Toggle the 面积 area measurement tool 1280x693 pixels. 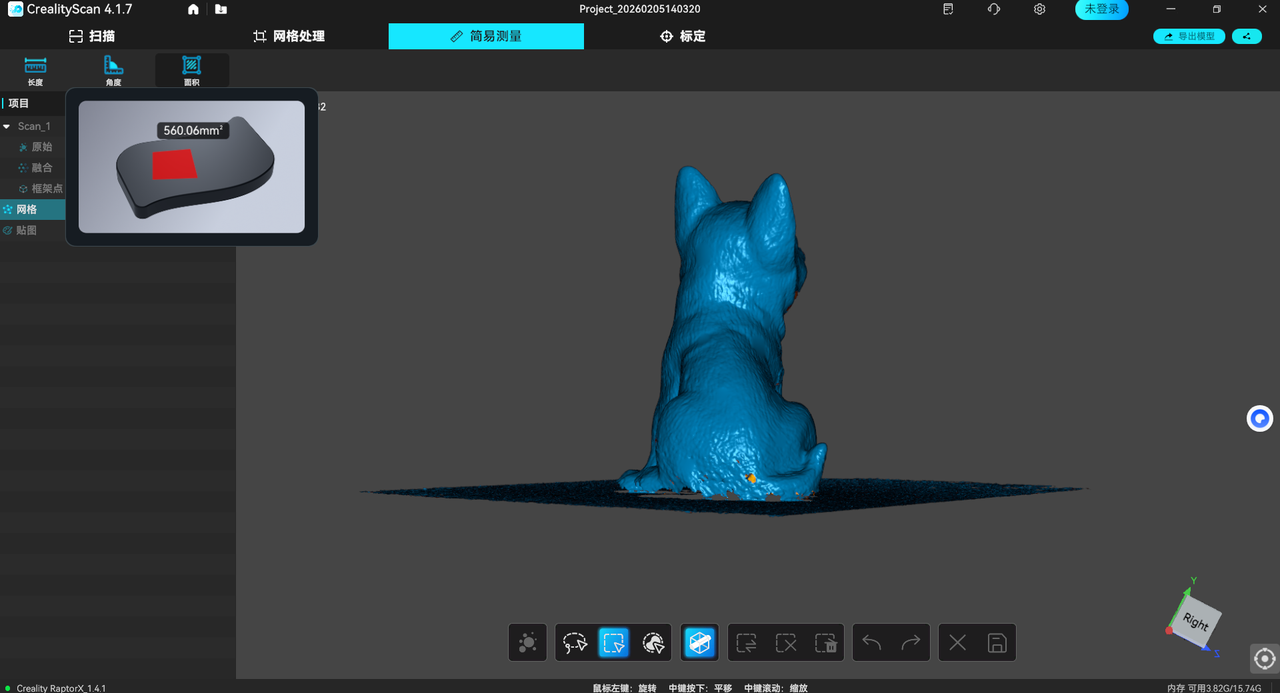click(192, 71)
